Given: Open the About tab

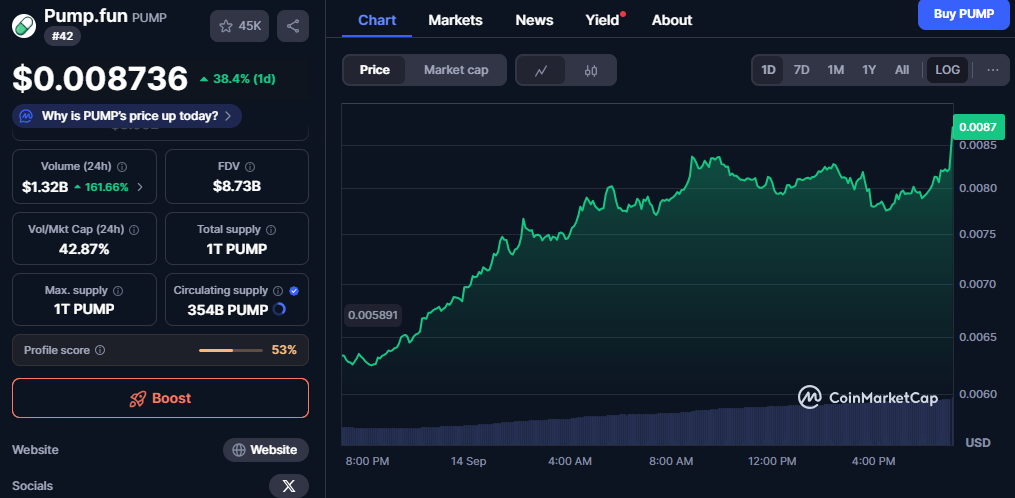Looking at the screenshot, I should tap(672, 20).
